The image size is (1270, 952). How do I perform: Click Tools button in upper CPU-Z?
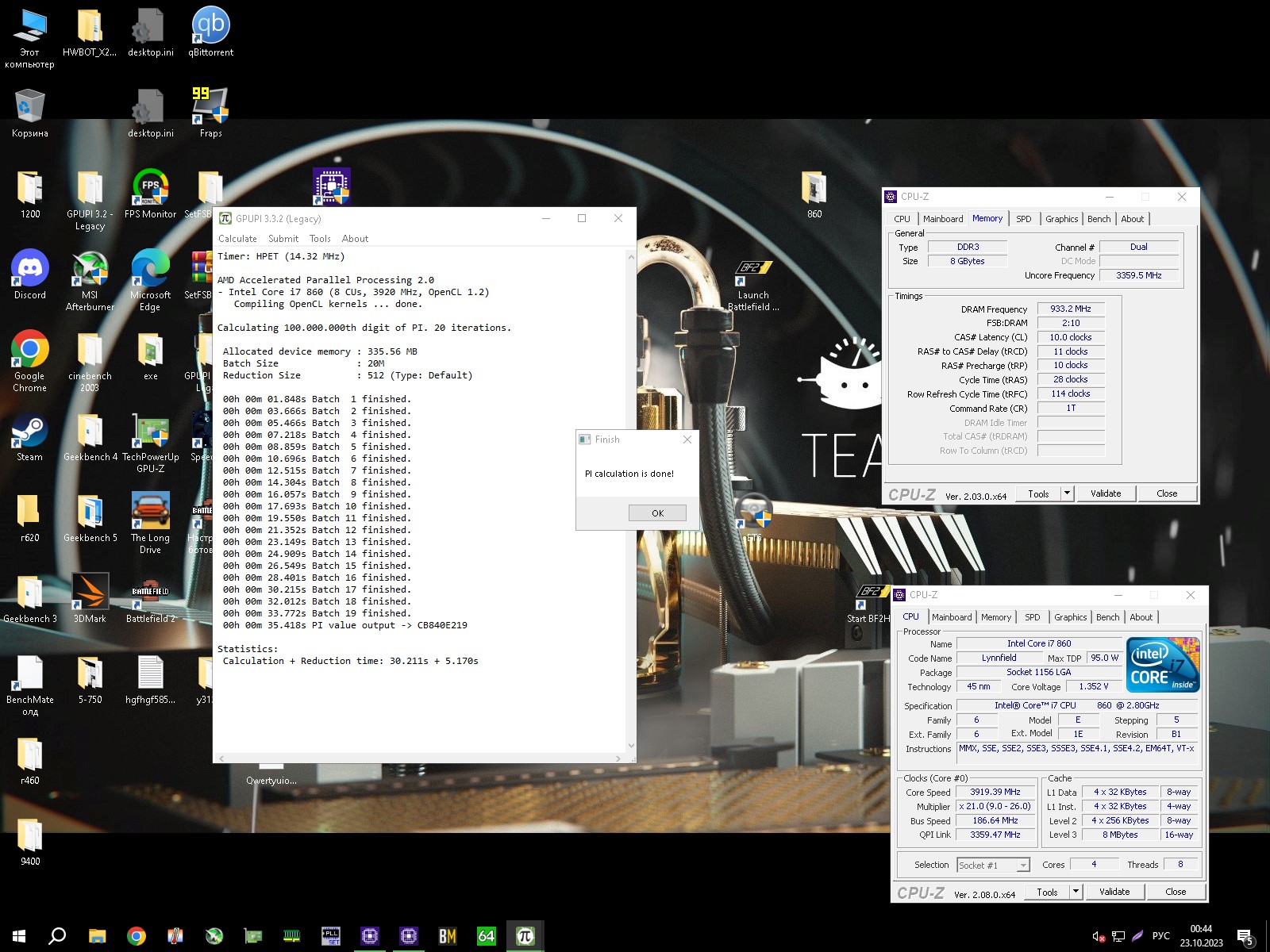point(1038,493)
